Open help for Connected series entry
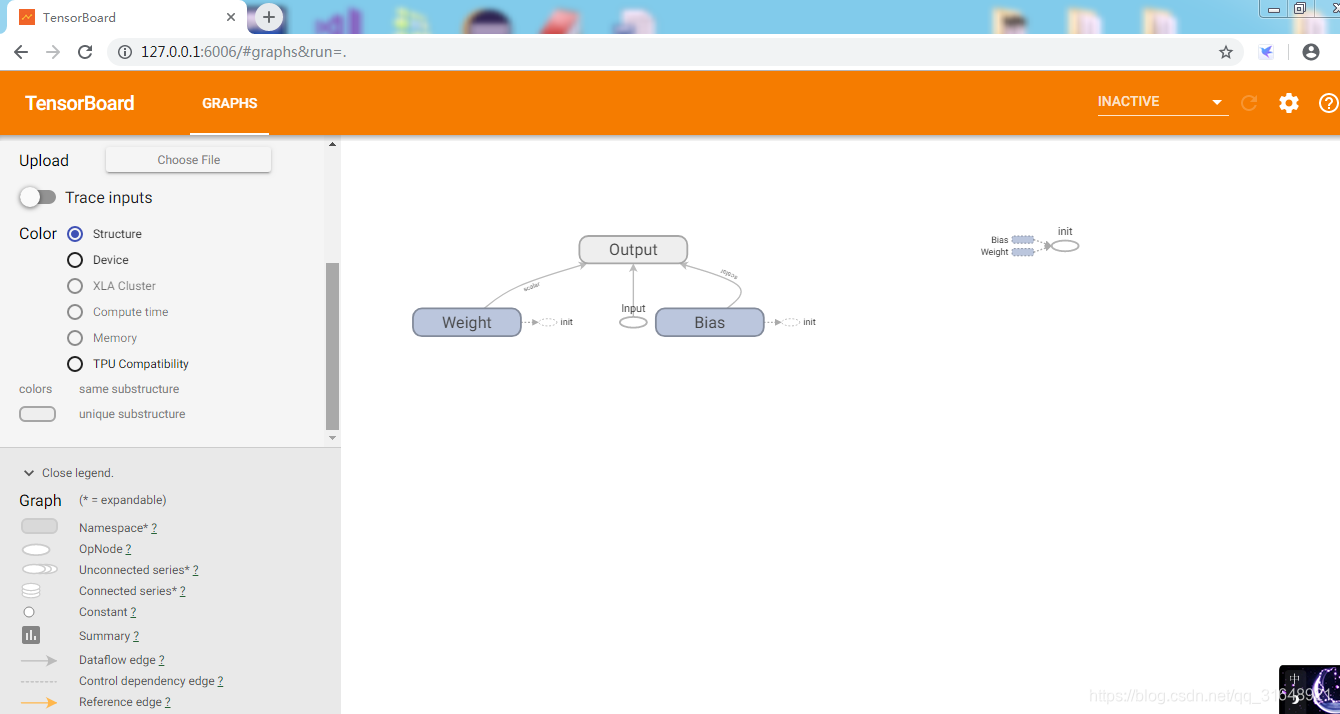Screen dimensions: 1340x714 coord(182,591)
